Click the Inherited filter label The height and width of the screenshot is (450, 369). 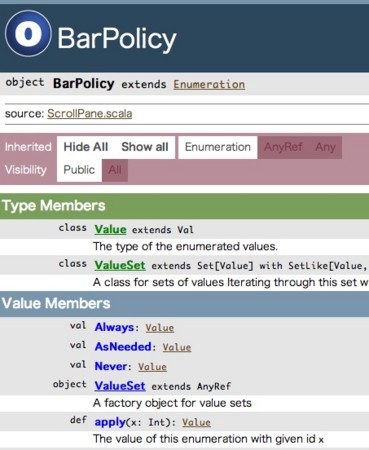click(28, 147)
